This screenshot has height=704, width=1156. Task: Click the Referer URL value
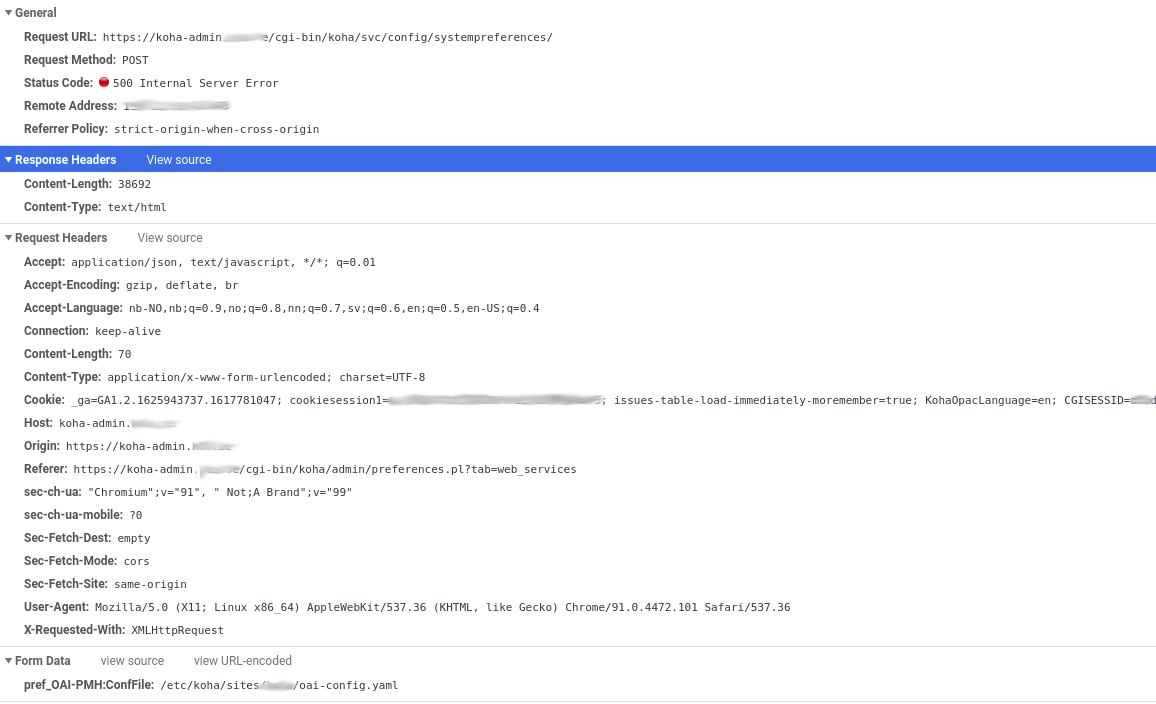325,470
